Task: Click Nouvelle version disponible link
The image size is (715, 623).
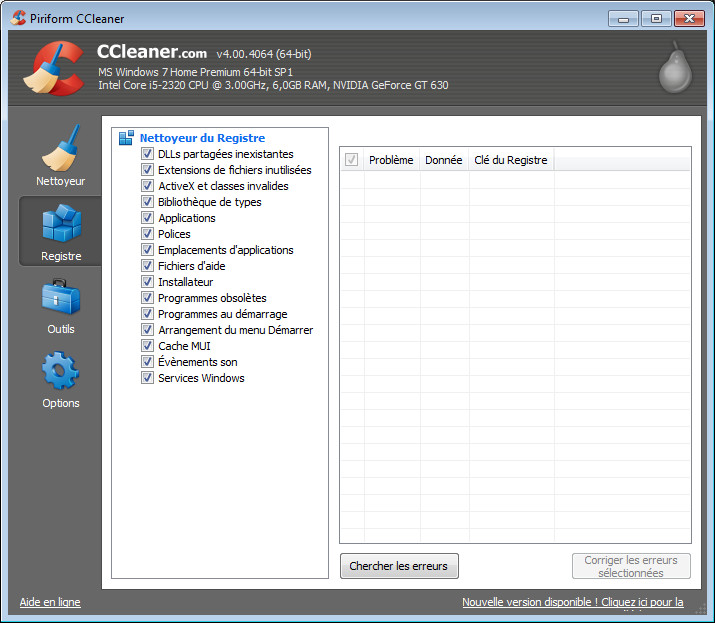Action: pyautogui.click(x=573, y=602)
